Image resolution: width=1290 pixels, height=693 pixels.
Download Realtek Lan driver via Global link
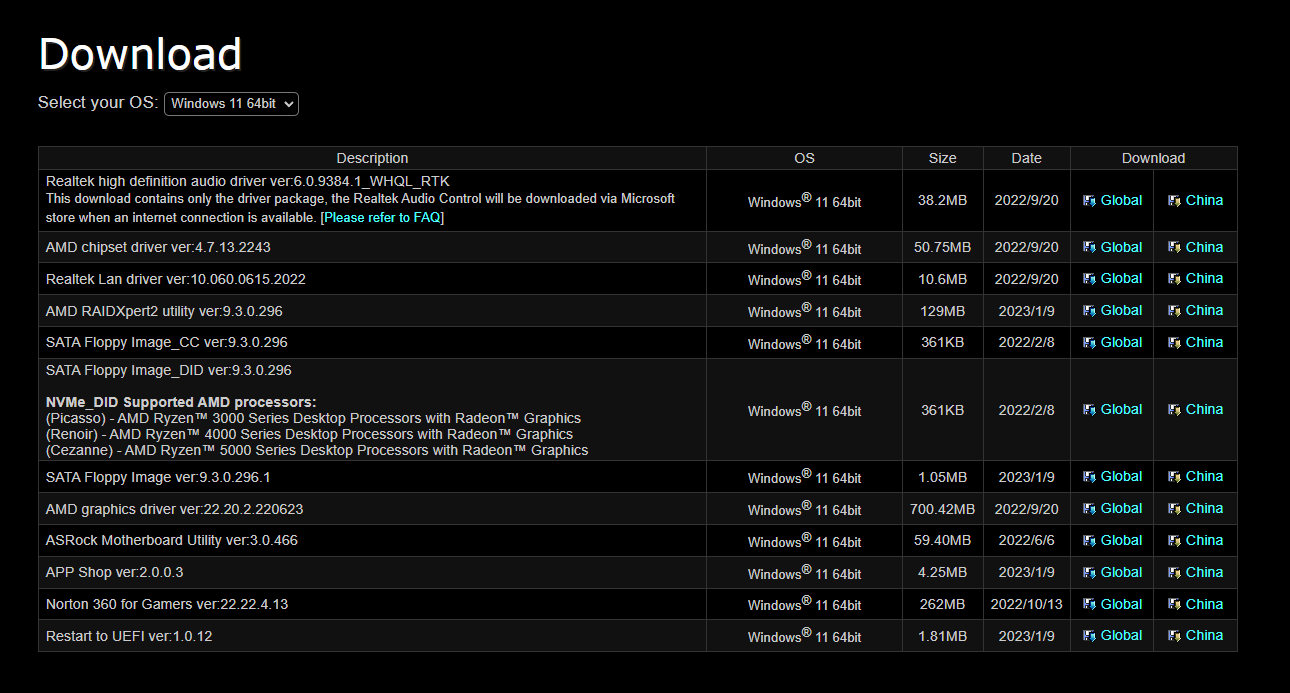(x=1121, y=278)
